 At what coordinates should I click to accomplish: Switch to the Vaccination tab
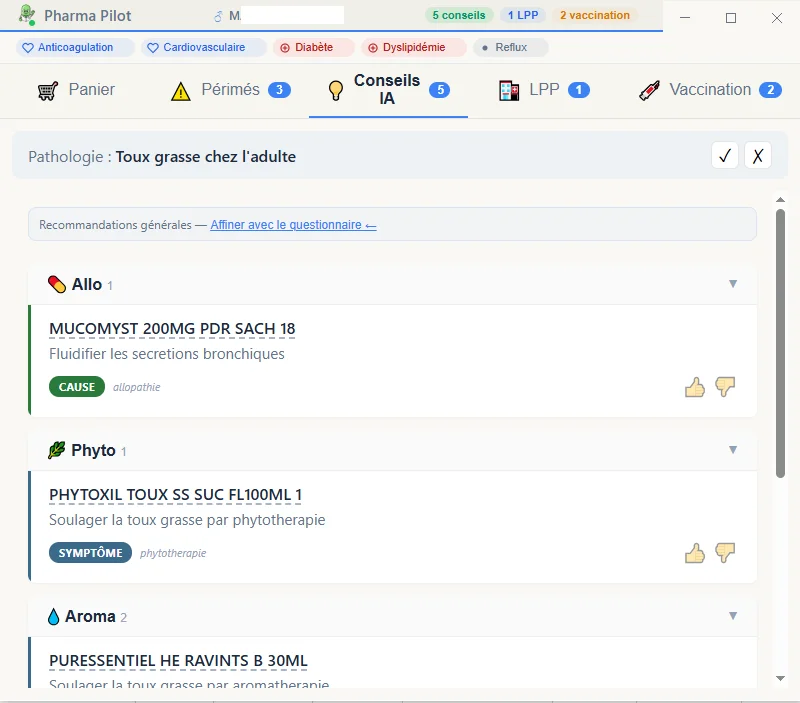pyautogui.click(x=710, y=90)
